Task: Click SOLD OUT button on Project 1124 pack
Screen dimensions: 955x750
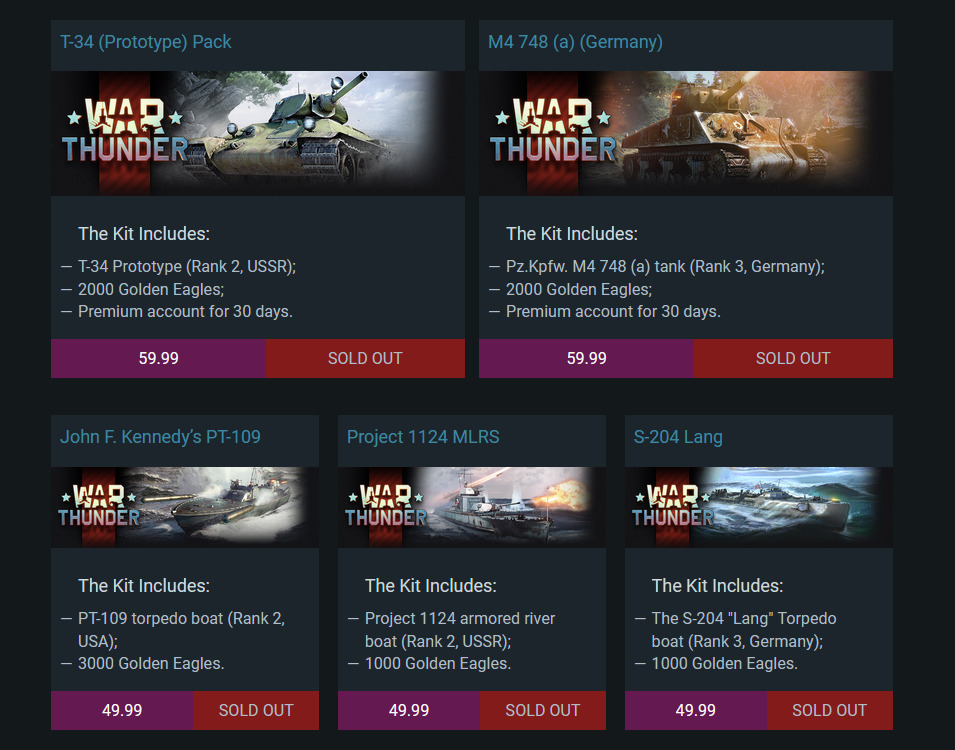Action: click(x=543, y=710)
